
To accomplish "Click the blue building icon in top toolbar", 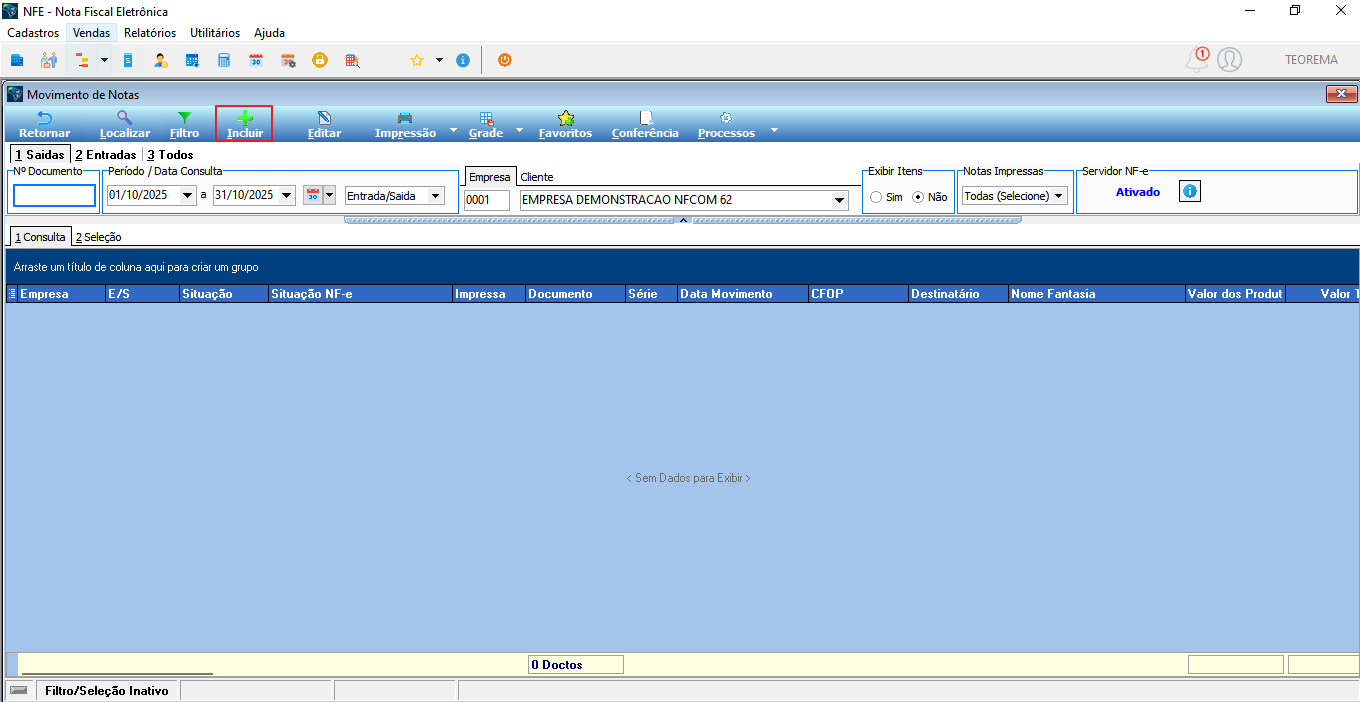I will pyautogui.click(x=17, y=60).
